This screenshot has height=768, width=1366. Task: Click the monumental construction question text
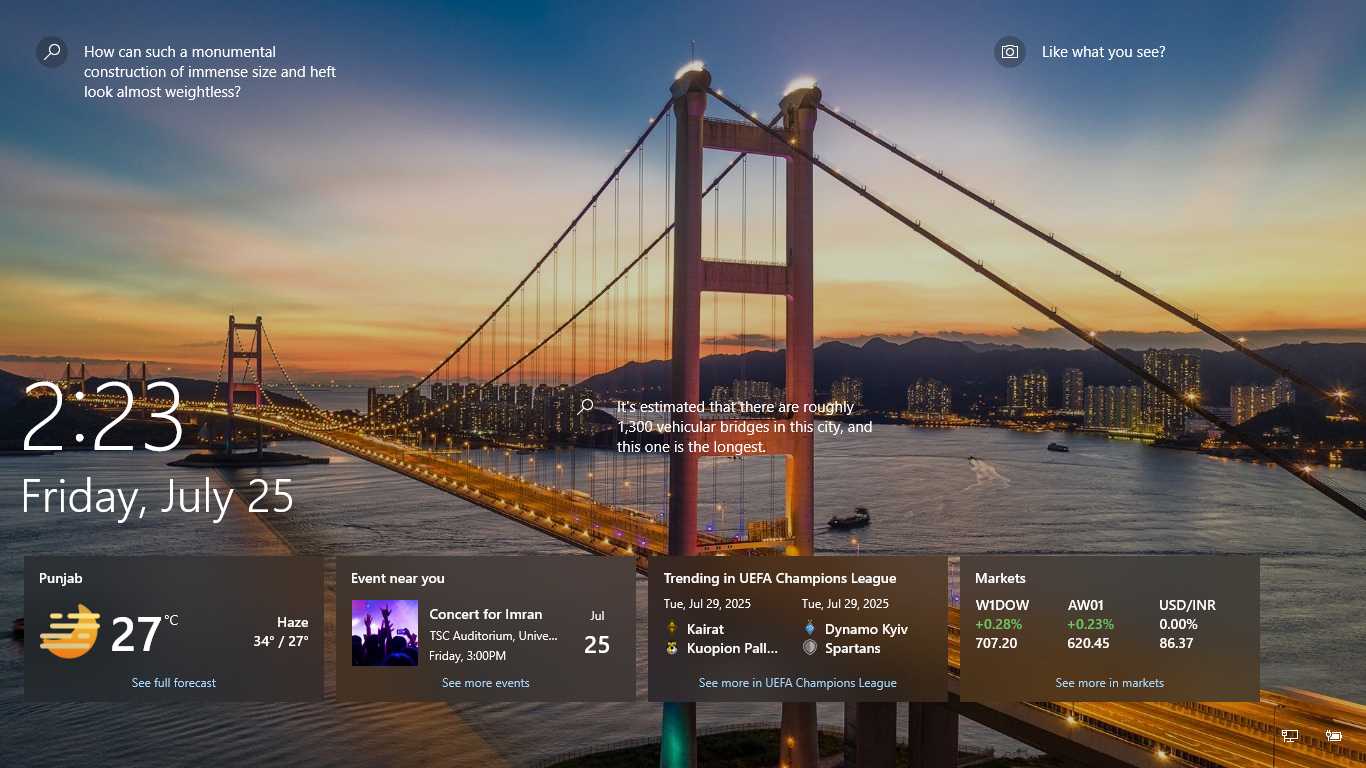pos(210,72)
